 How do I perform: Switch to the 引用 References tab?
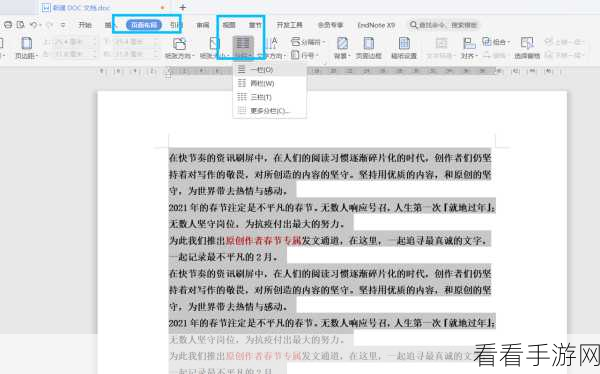[175, 25]
